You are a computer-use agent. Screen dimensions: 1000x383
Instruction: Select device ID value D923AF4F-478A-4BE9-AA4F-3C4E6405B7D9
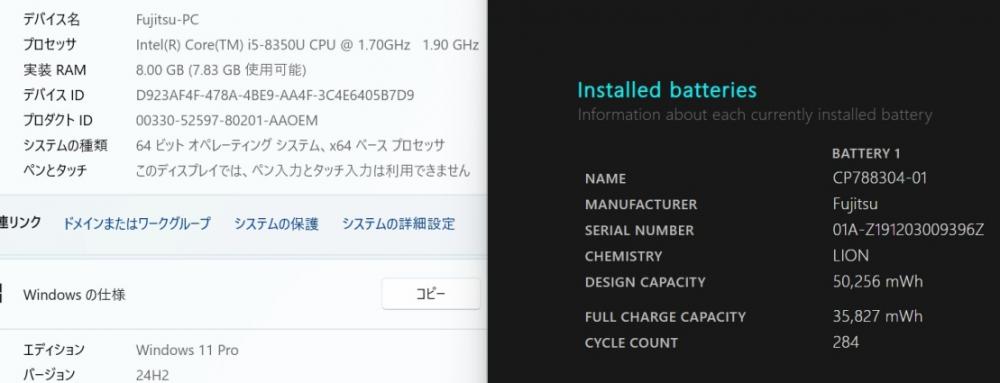275,95
